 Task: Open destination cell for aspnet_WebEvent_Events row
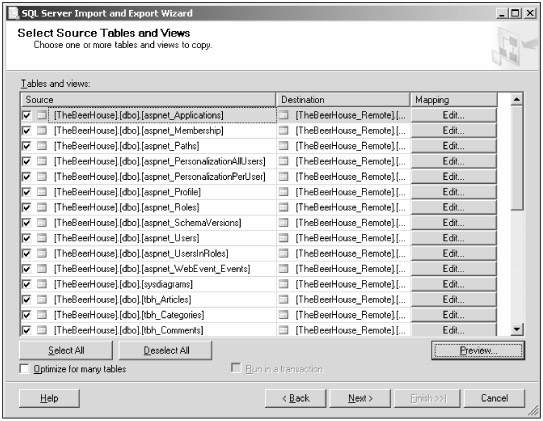coord(344,268)
